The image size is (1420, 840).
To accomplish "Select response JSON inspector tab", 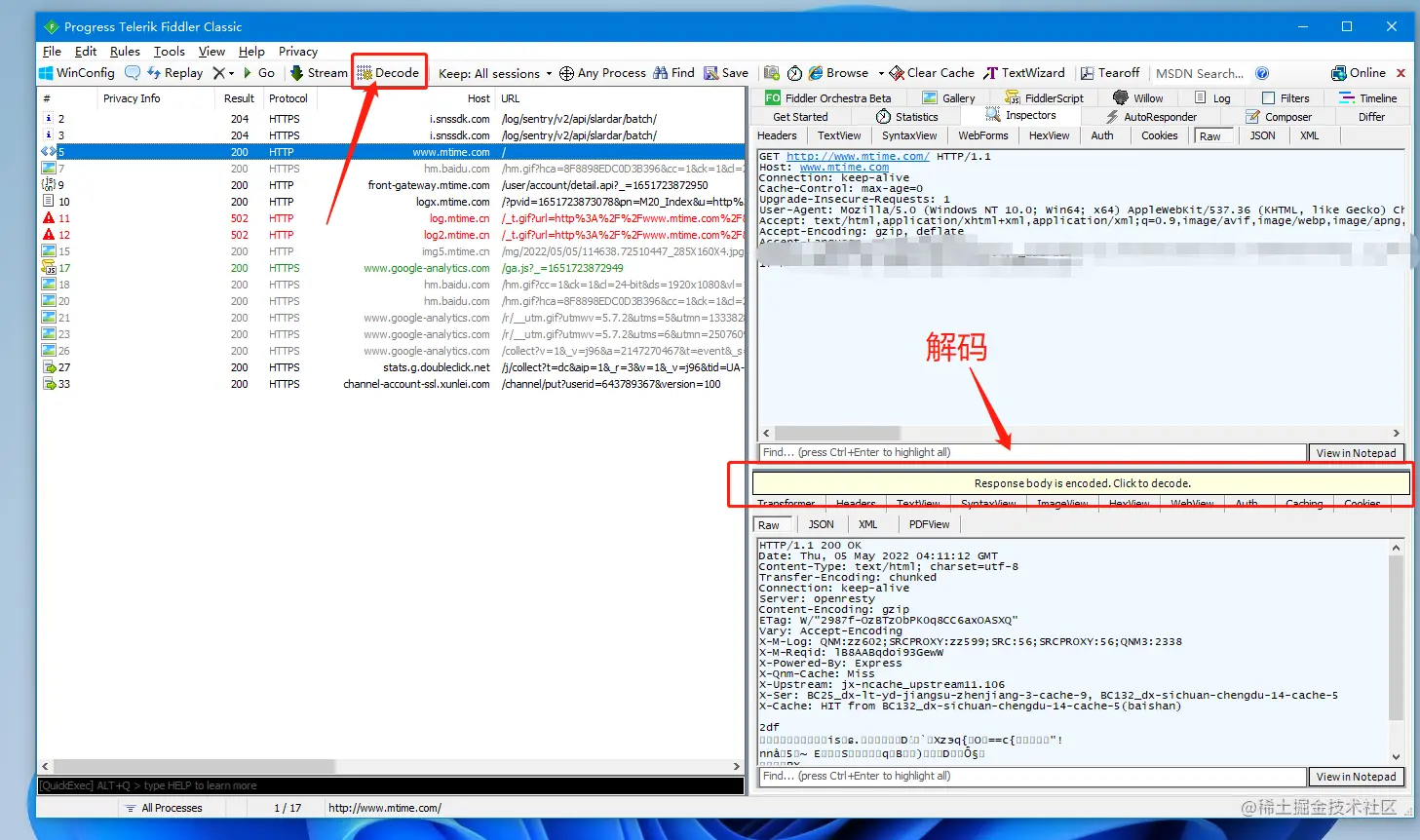I will (x=821, y=524).
